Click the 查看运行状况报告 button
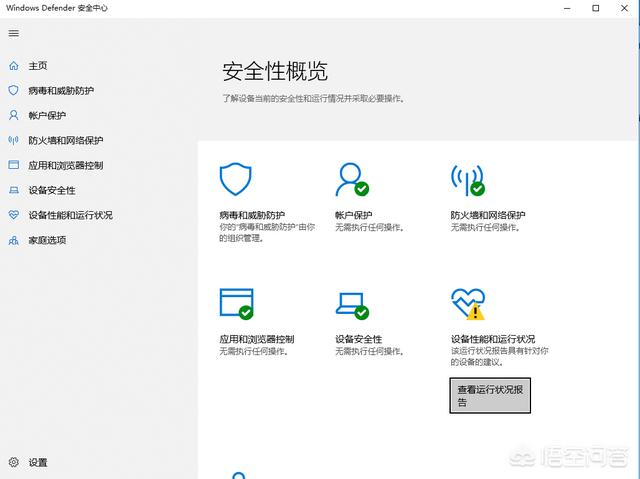 click(490, 395)
